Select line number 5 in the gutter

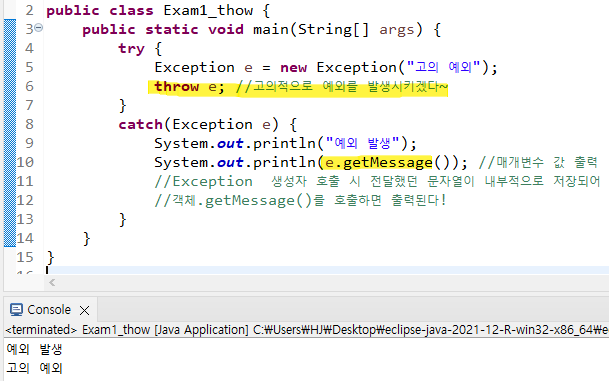(30, 67)
